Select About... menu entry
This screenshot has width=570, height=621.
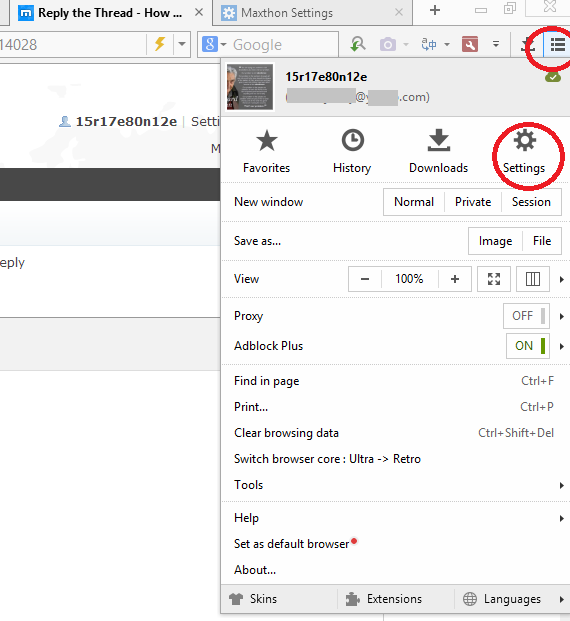(396, 570)
